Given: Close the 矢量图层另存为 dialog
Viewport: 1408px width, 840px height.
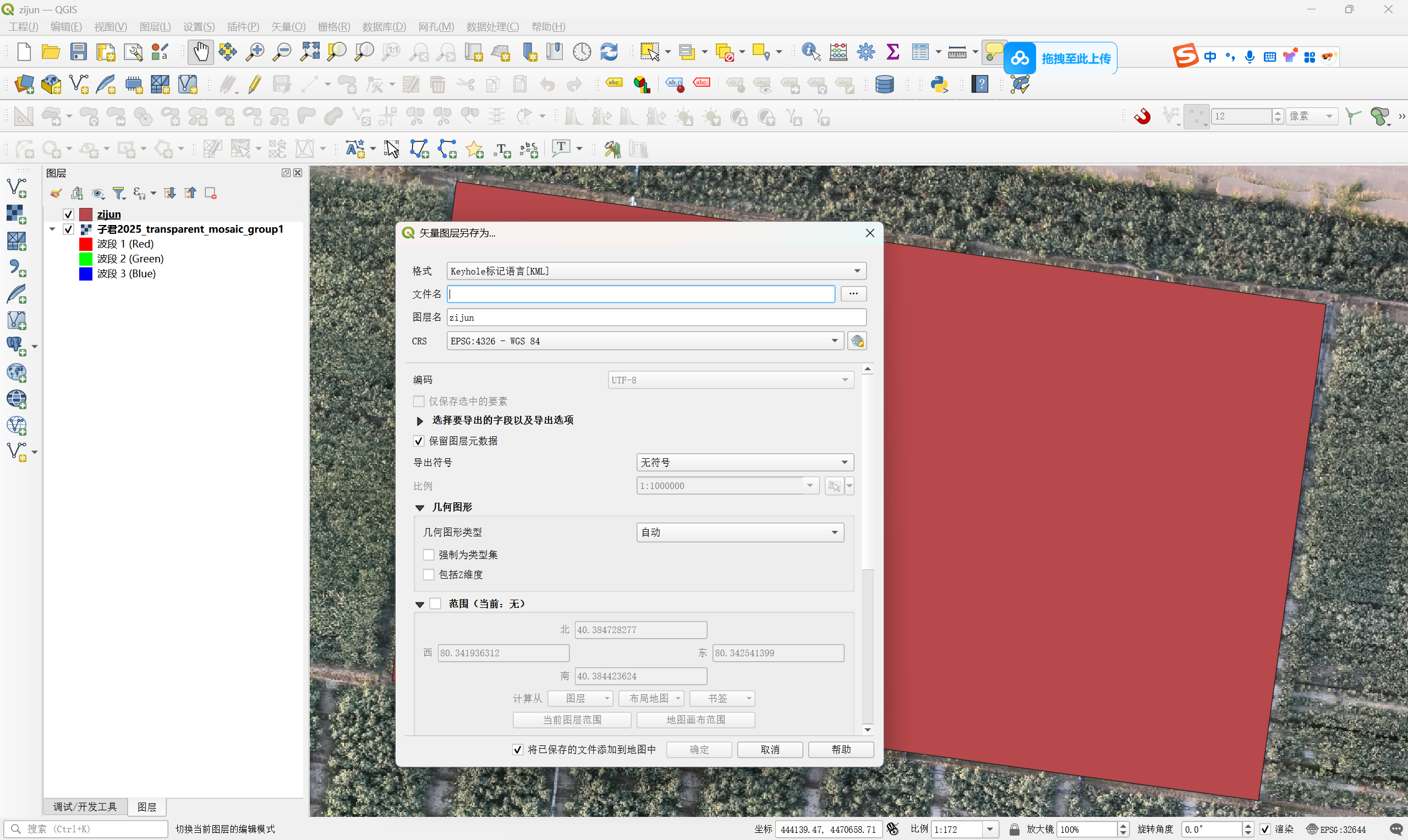Looking at the screenshot, I should click(870, 233).
